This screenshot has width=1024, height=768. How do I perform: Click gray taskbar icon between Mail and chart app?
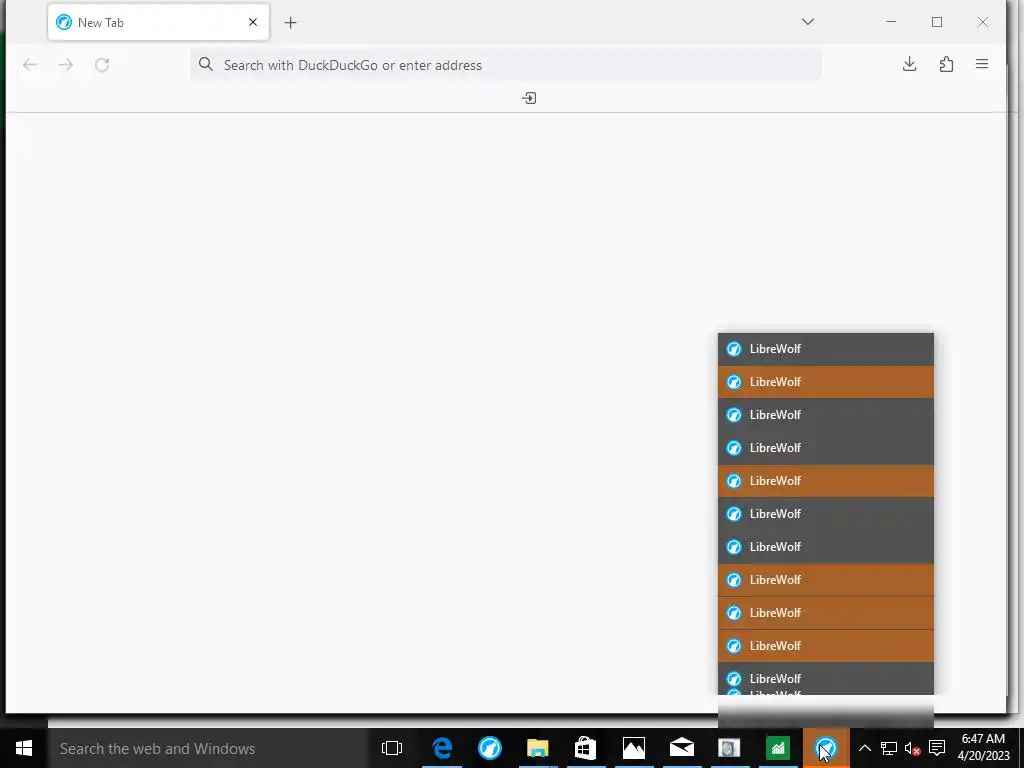(729, 748)
